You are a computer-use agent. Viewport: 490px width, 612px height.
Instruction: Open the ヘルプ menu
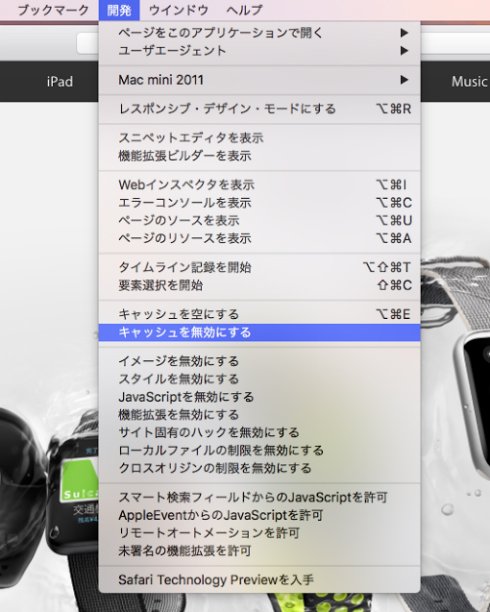click(244, 10)
